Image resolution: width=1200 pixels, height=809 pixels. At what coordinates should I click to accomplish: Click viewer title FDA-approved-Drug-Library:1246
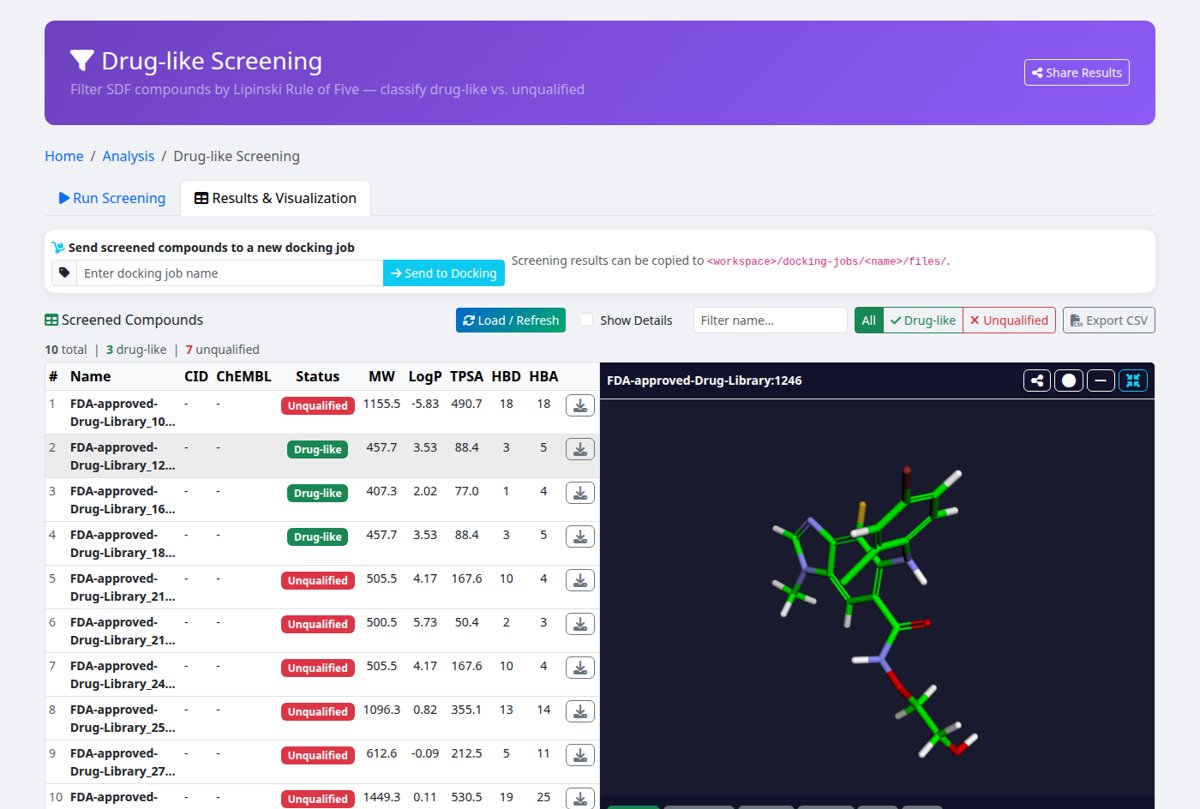(x=704, y=380)
